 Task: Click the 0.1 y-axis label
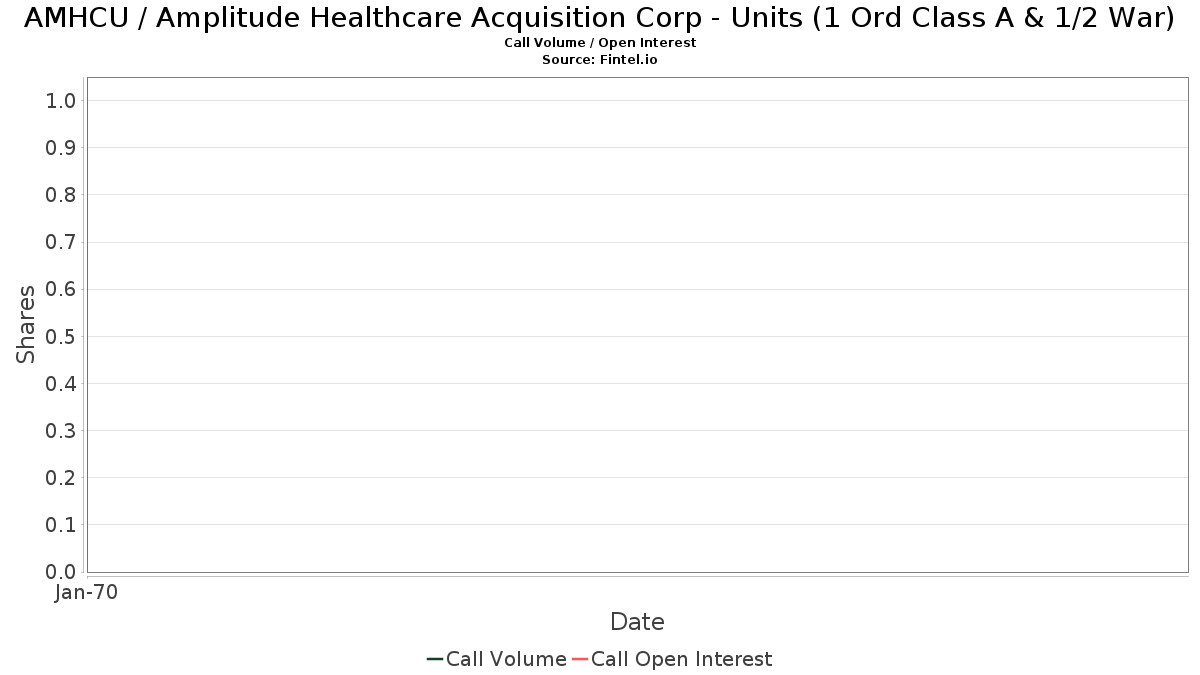[x=61, y=525]
